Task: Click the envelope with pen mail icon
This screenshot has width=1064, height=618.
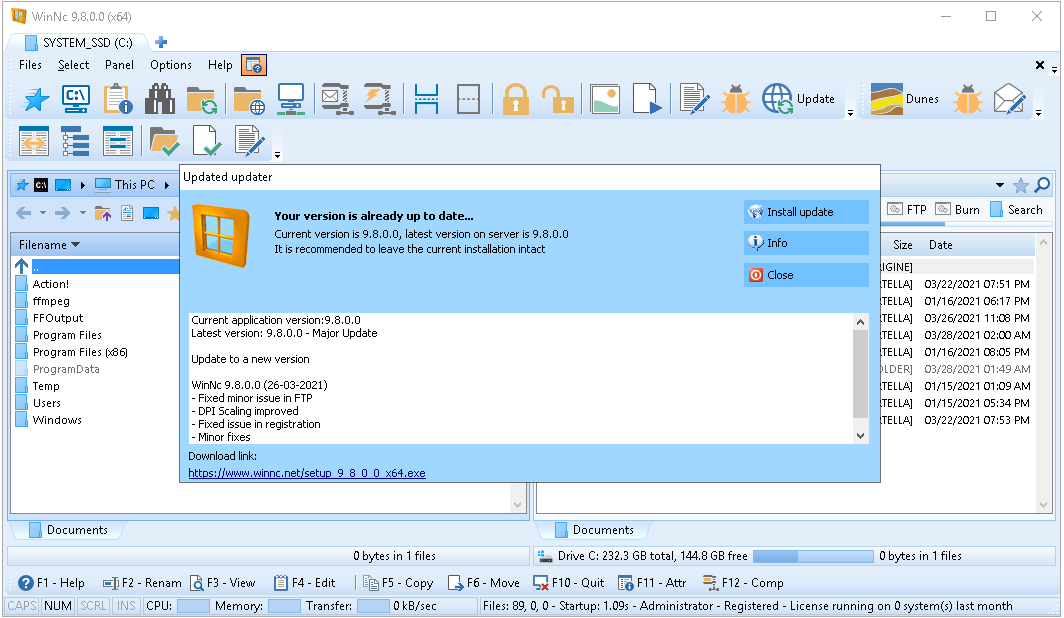Action: click(x=1009, y=99)
